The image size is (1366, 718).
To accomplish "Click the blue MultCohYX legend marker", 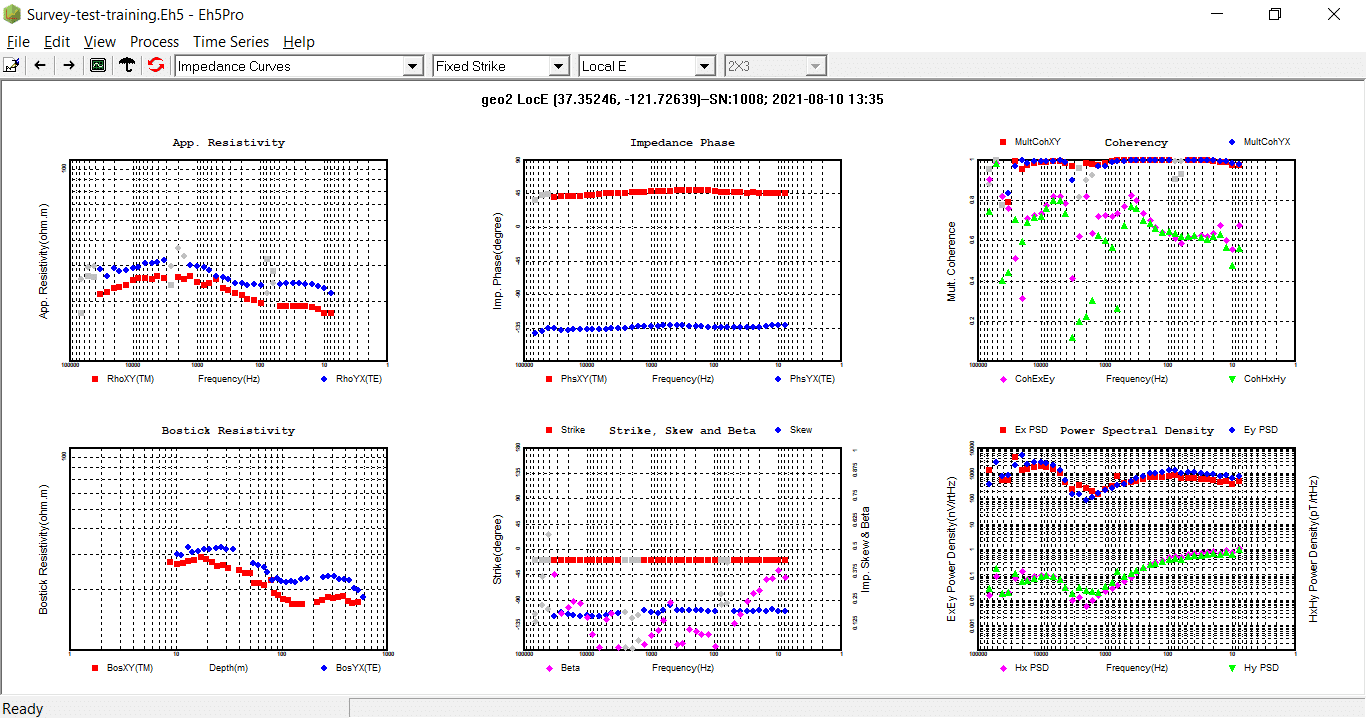I will coord(1232,142).
